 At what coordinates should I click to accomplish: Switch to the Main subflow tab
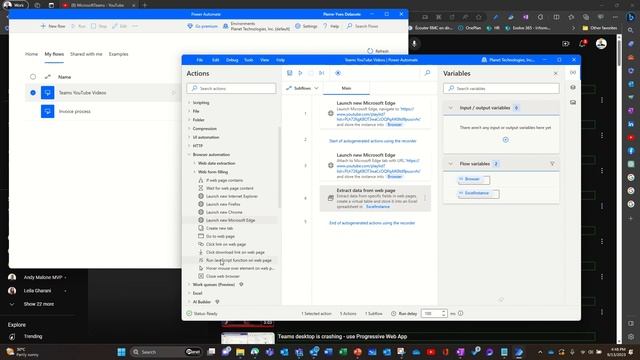click(x=346, y=88)
